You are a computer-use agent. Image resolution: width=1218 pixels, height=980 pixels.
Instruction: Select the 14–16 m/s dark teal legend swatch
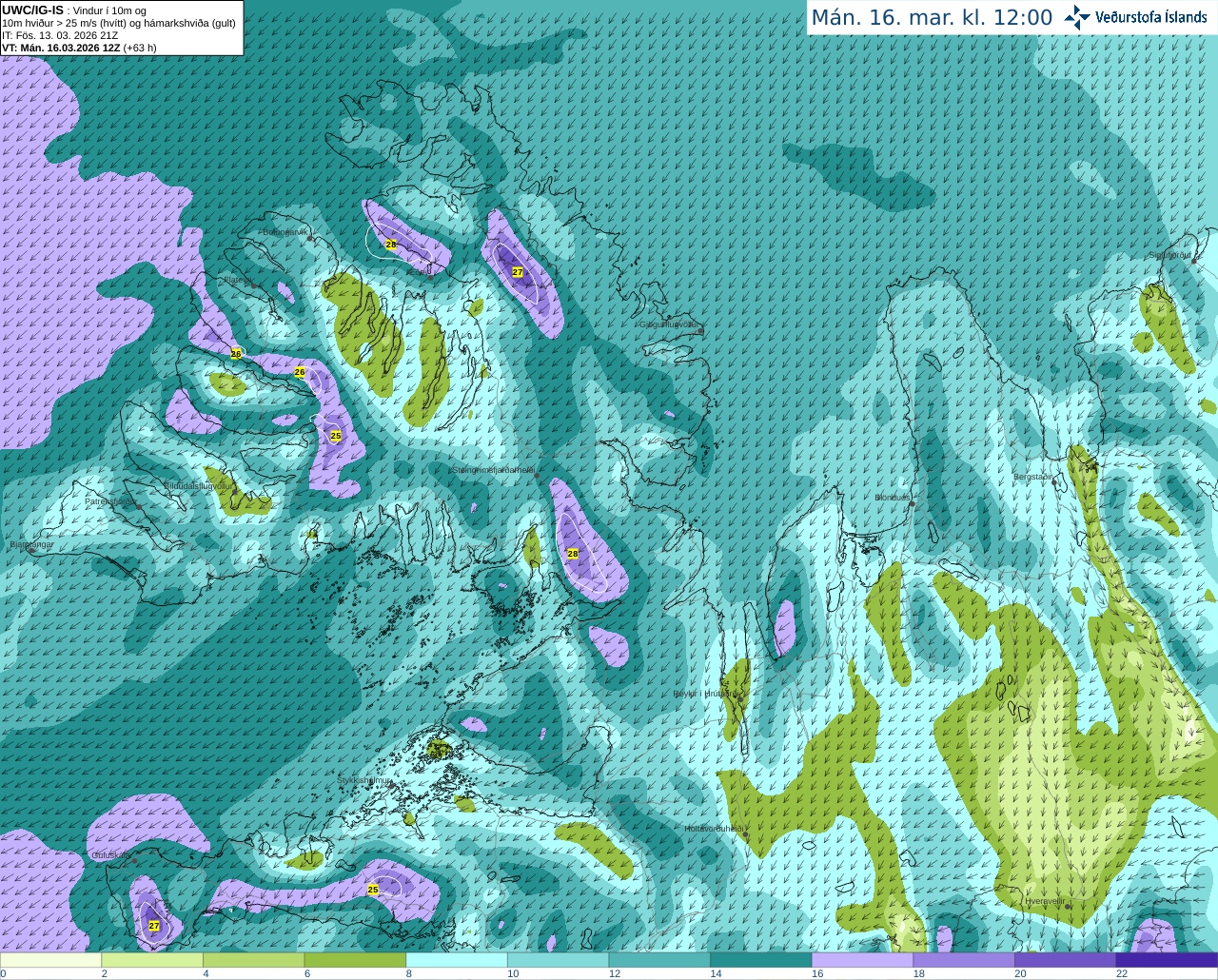tap(761, 960)
